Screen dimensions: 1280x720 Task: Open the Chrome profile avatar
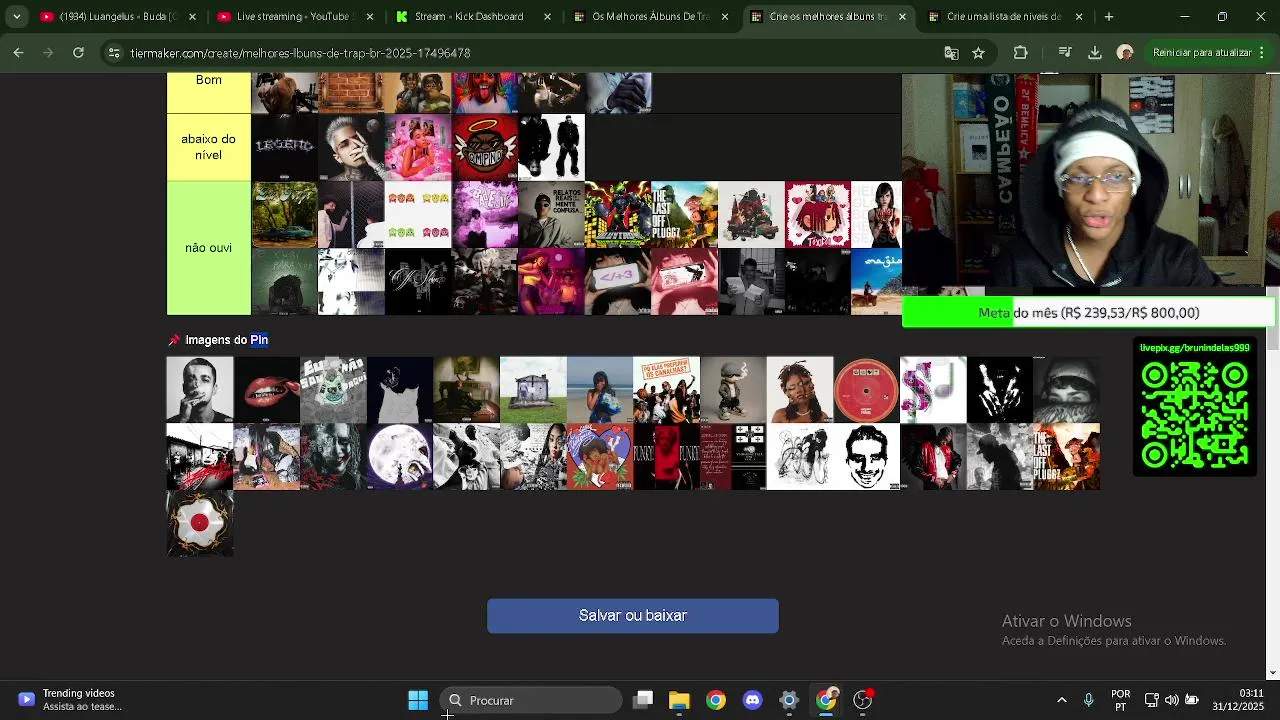click(1125, 53)
